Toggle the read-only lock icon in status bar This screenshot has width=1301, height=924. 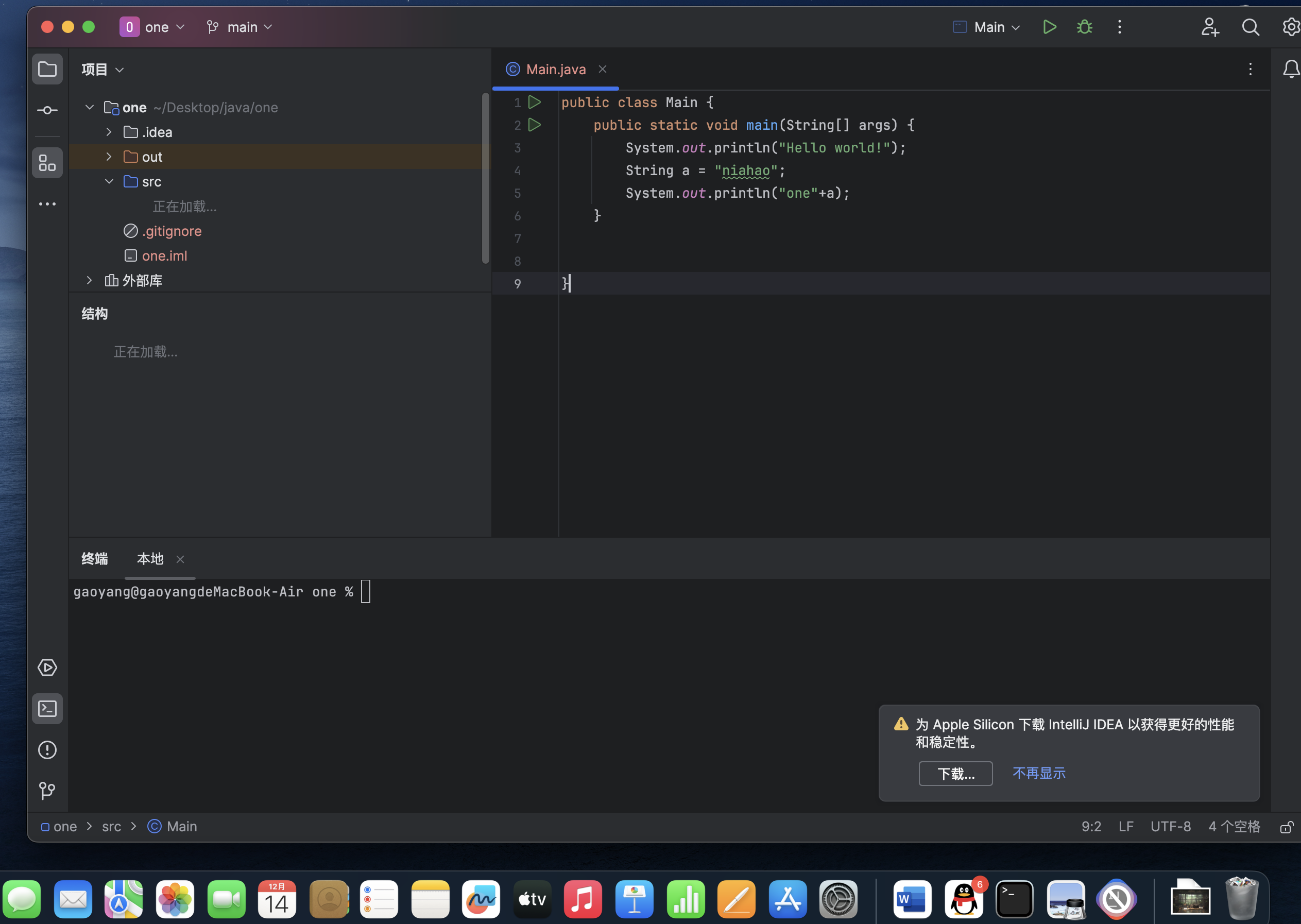click(x=1286, y=827)
